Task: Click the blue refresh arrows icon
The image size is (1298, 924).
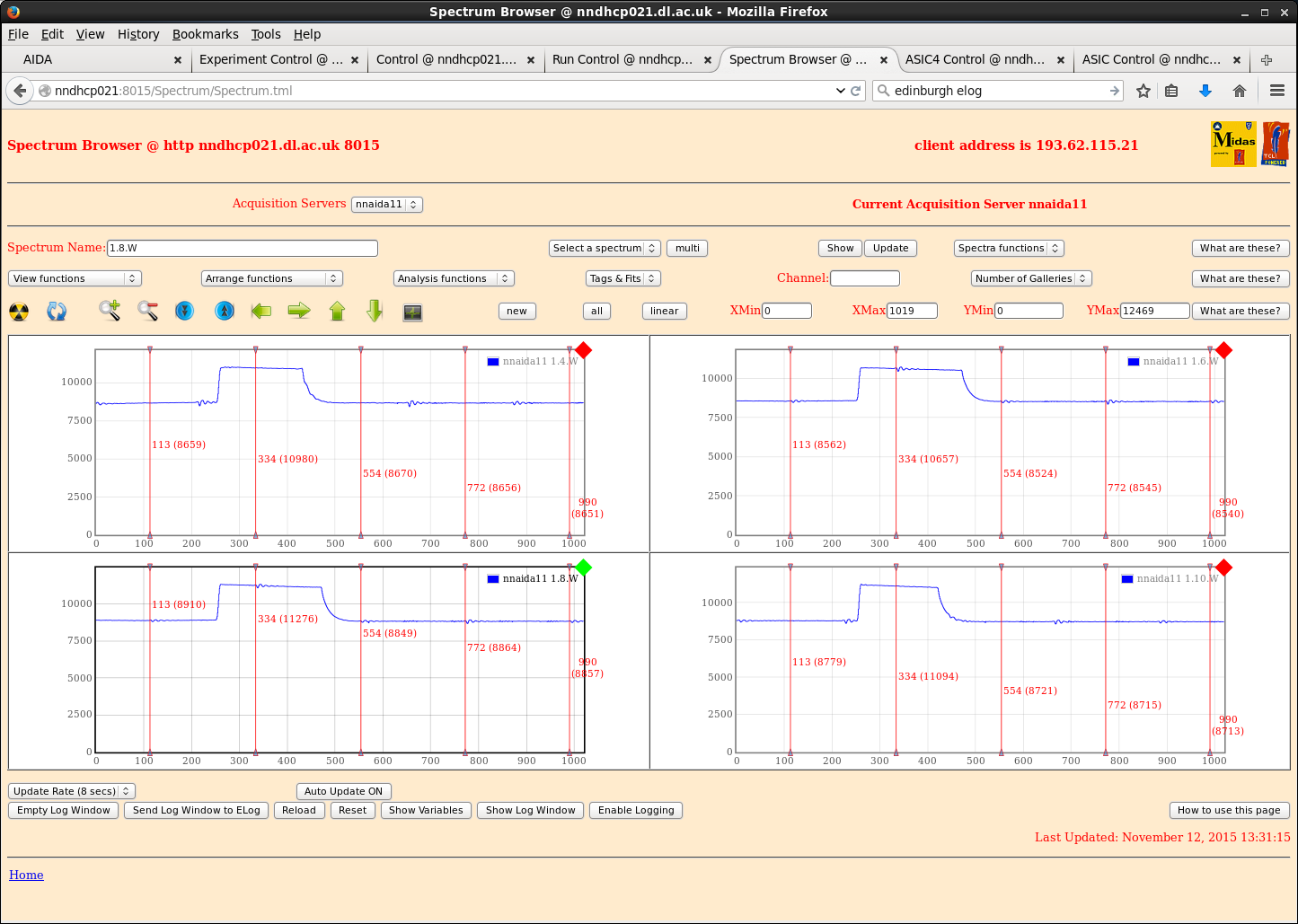Action: [x=57, y=312]
